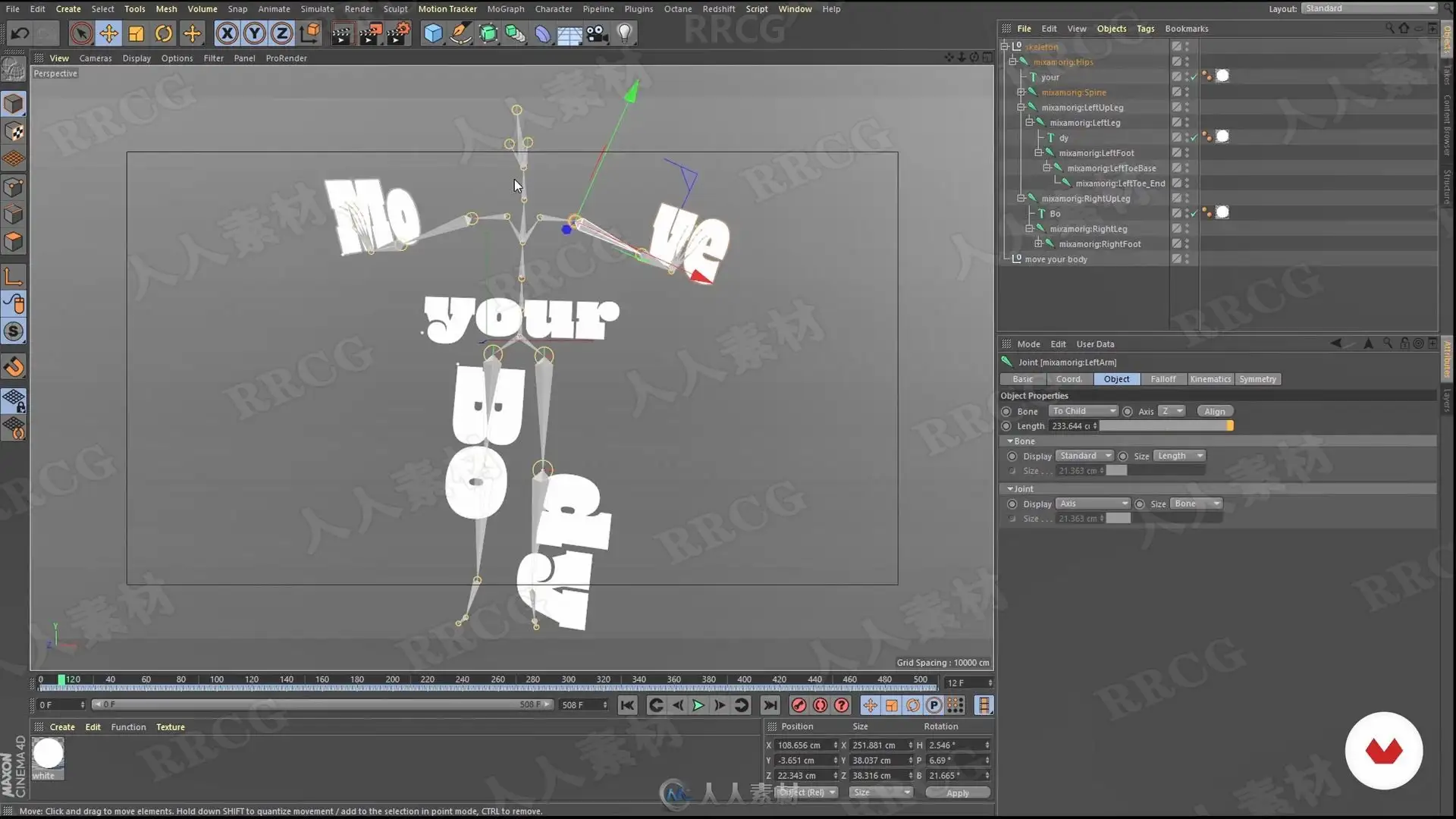The width and height of the screenshot is (1456, 819).
Task: Select the Move tool in top toolbar
Action: click(108, 33)
